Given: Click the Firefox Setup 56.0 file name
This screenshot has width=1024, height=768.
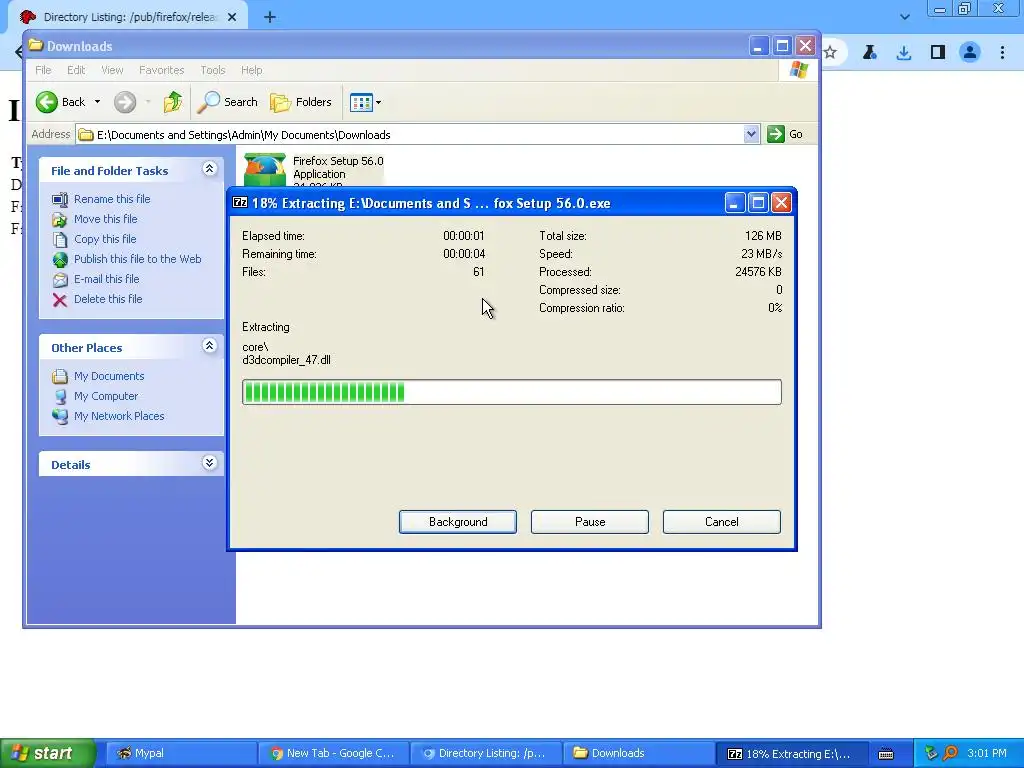Looking at the screenshot, I should pyautogui.click(x=338, y=161).
